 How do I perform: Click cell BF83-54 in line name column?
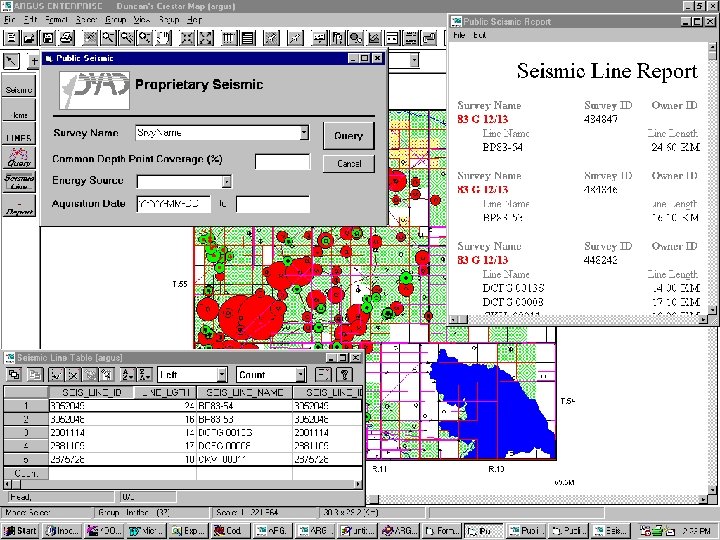[244, 405]
